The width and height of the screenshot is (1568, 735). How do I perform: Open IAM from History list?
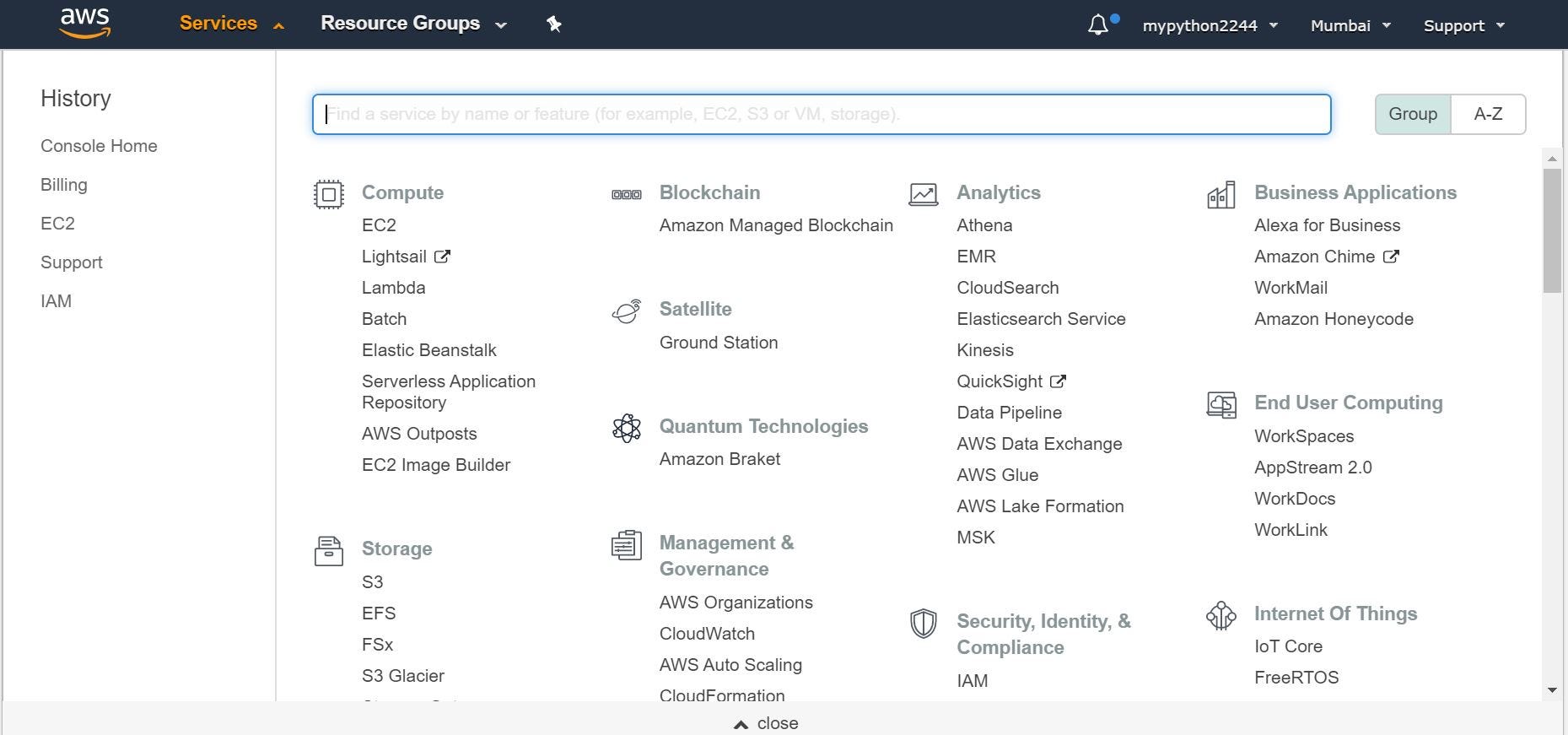click(56, 301)
